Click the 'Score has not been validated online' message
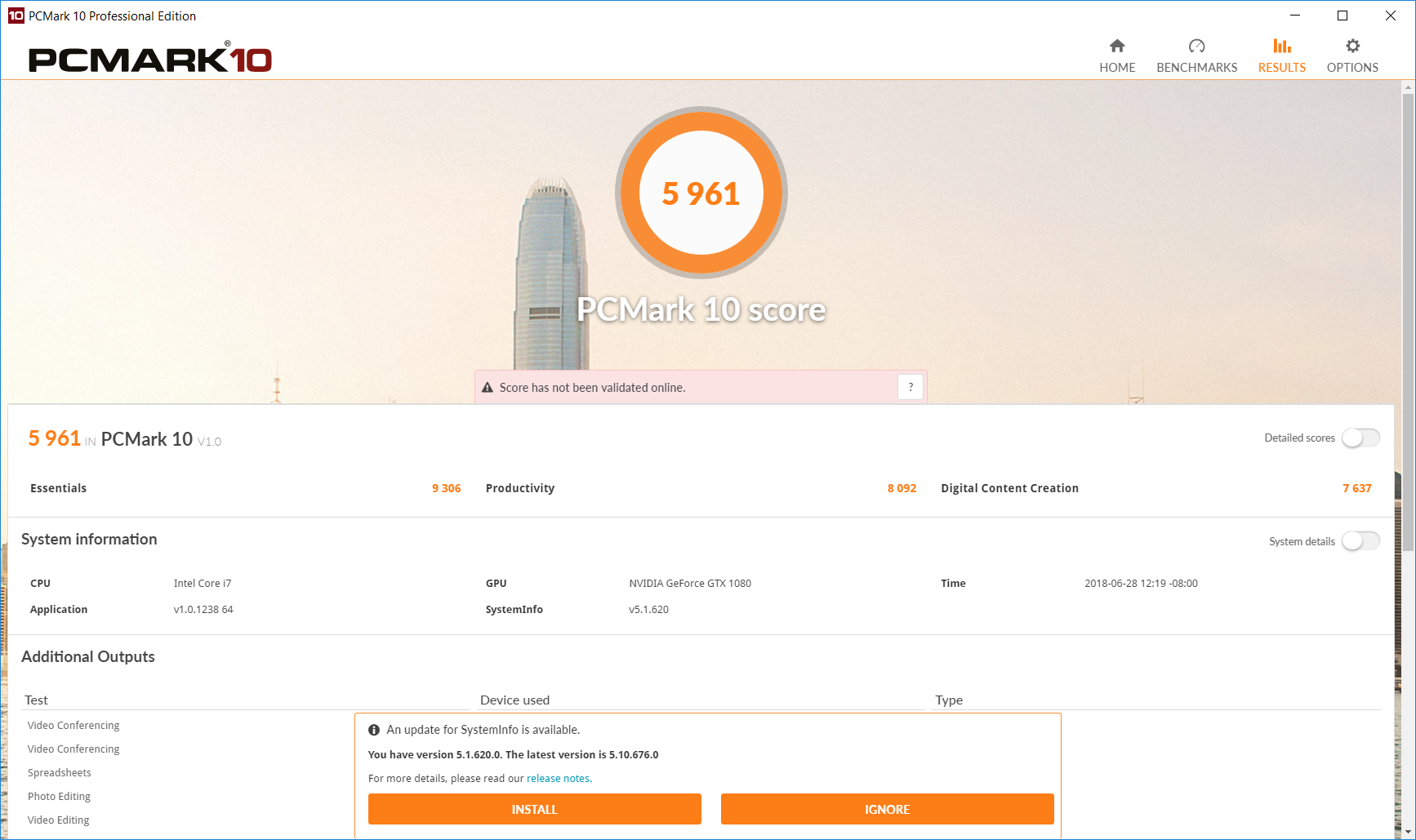The height and width of the screenshot is (840, 1416). (592, 388)
